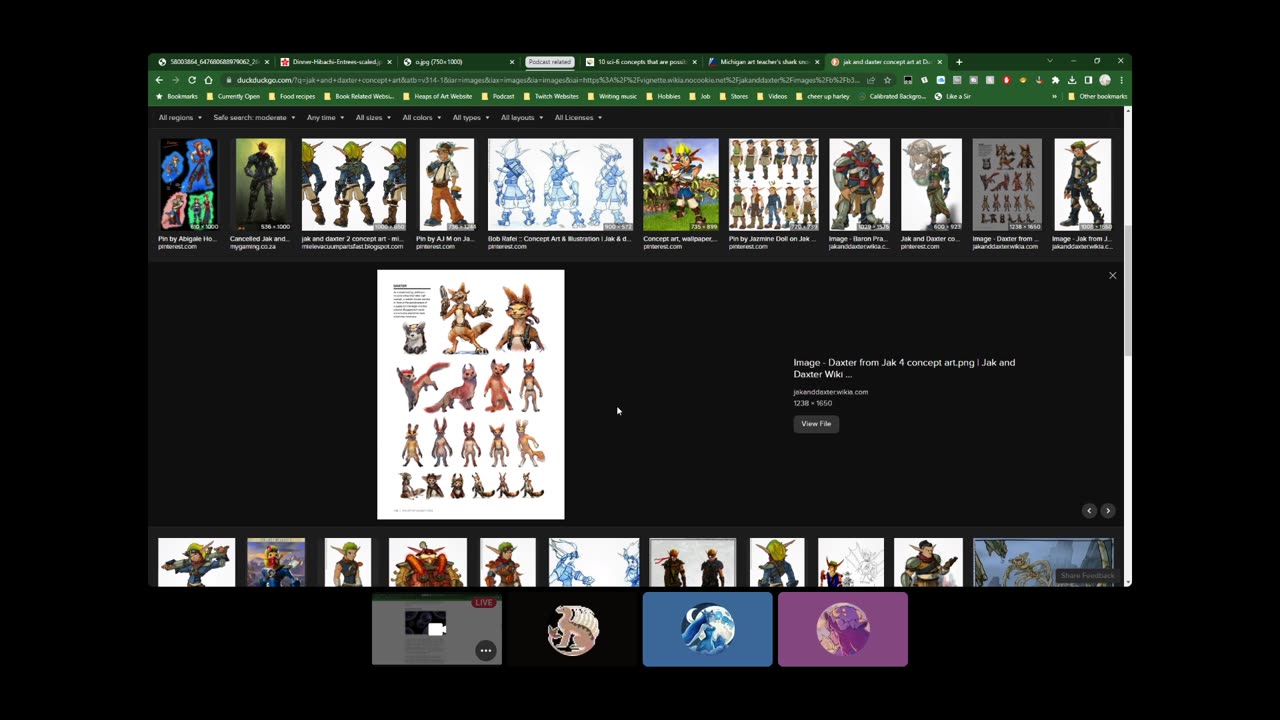
Task: Open the Twitch Websites bookmark folder
Action: pyautogui.click(x=551, y=97)
